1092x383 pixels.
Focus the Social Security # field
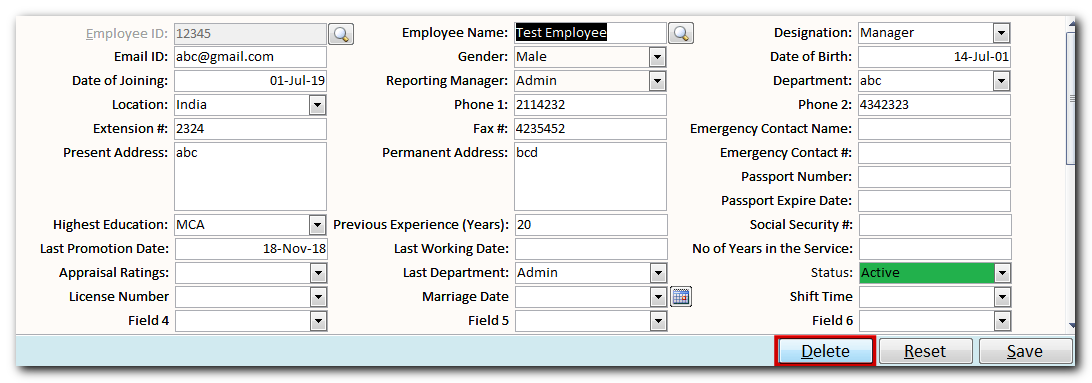pyautogui.click(x=935, y=225)
